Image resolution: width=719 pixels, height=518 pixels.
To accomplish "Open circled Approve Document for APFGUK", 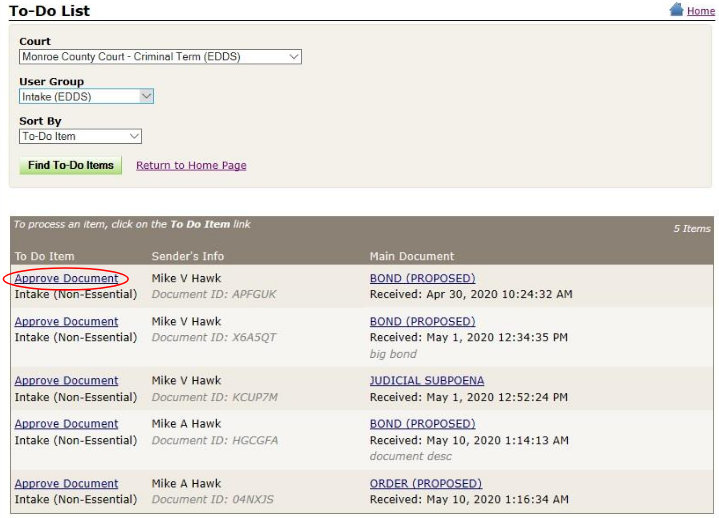I will click(x=66, y=278).
